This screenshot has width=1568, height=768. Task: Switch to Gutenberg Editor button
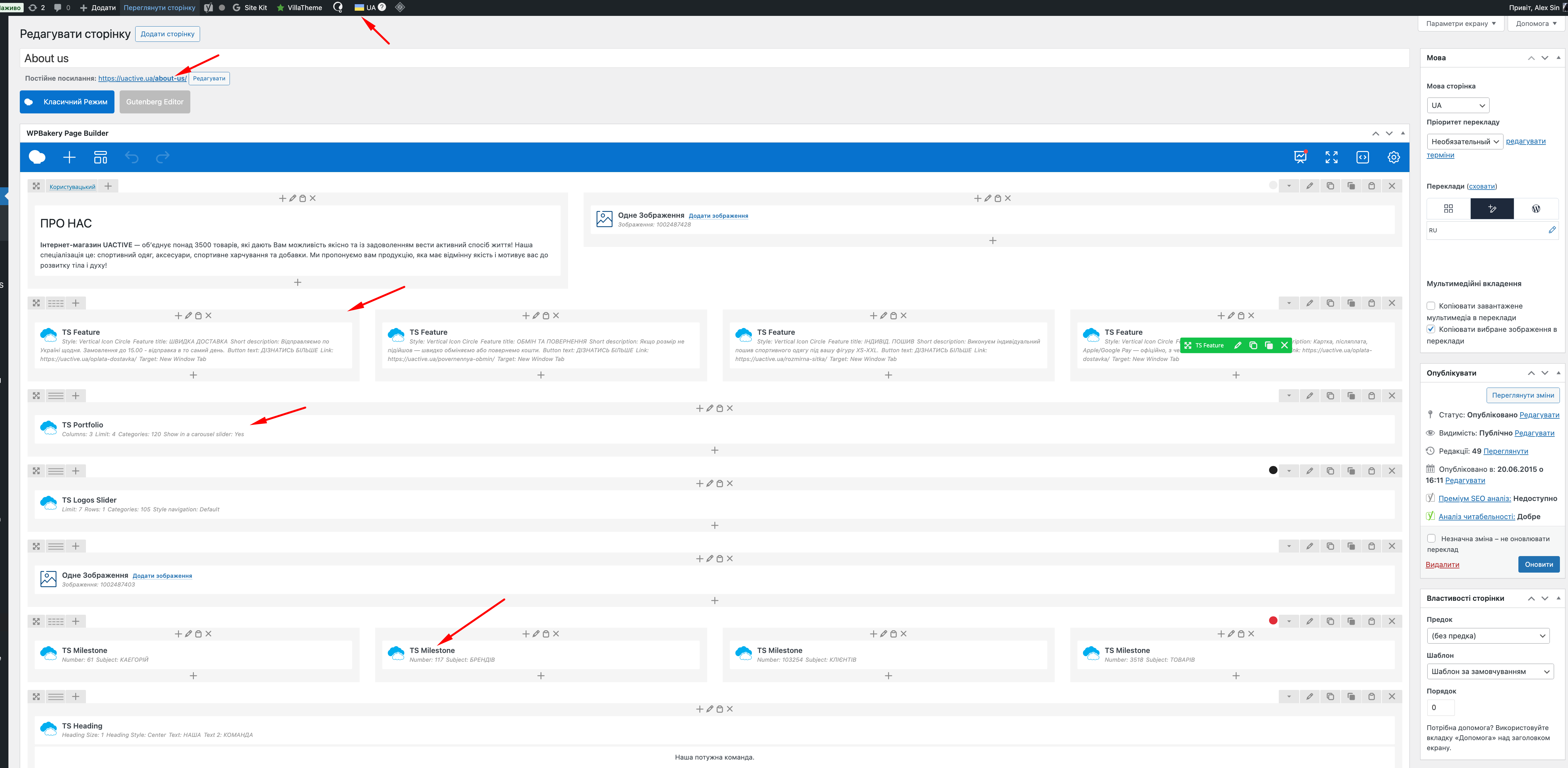coord(155,102)
